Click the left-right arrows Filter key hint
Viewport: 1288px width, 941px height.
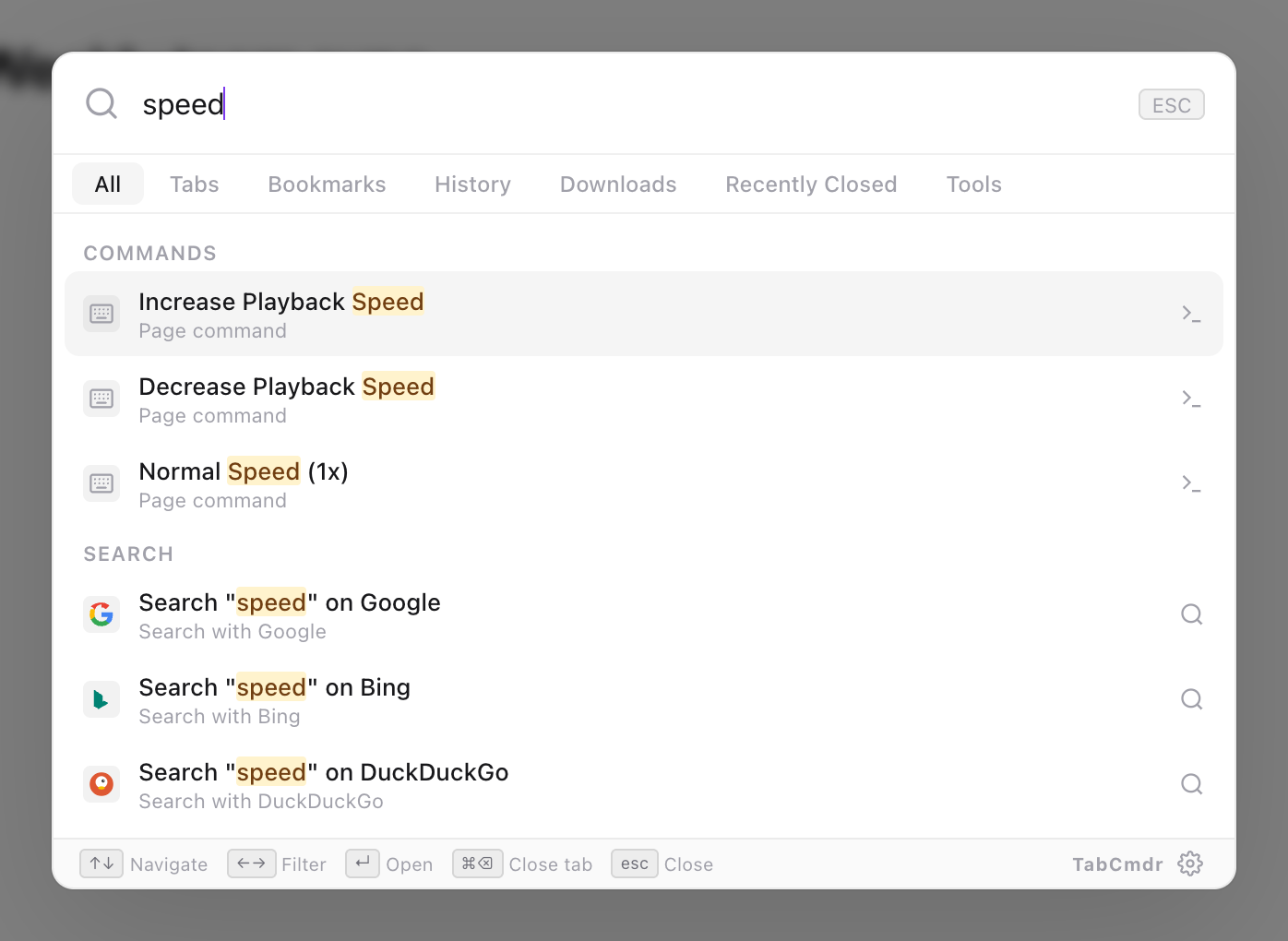(251, 864)
